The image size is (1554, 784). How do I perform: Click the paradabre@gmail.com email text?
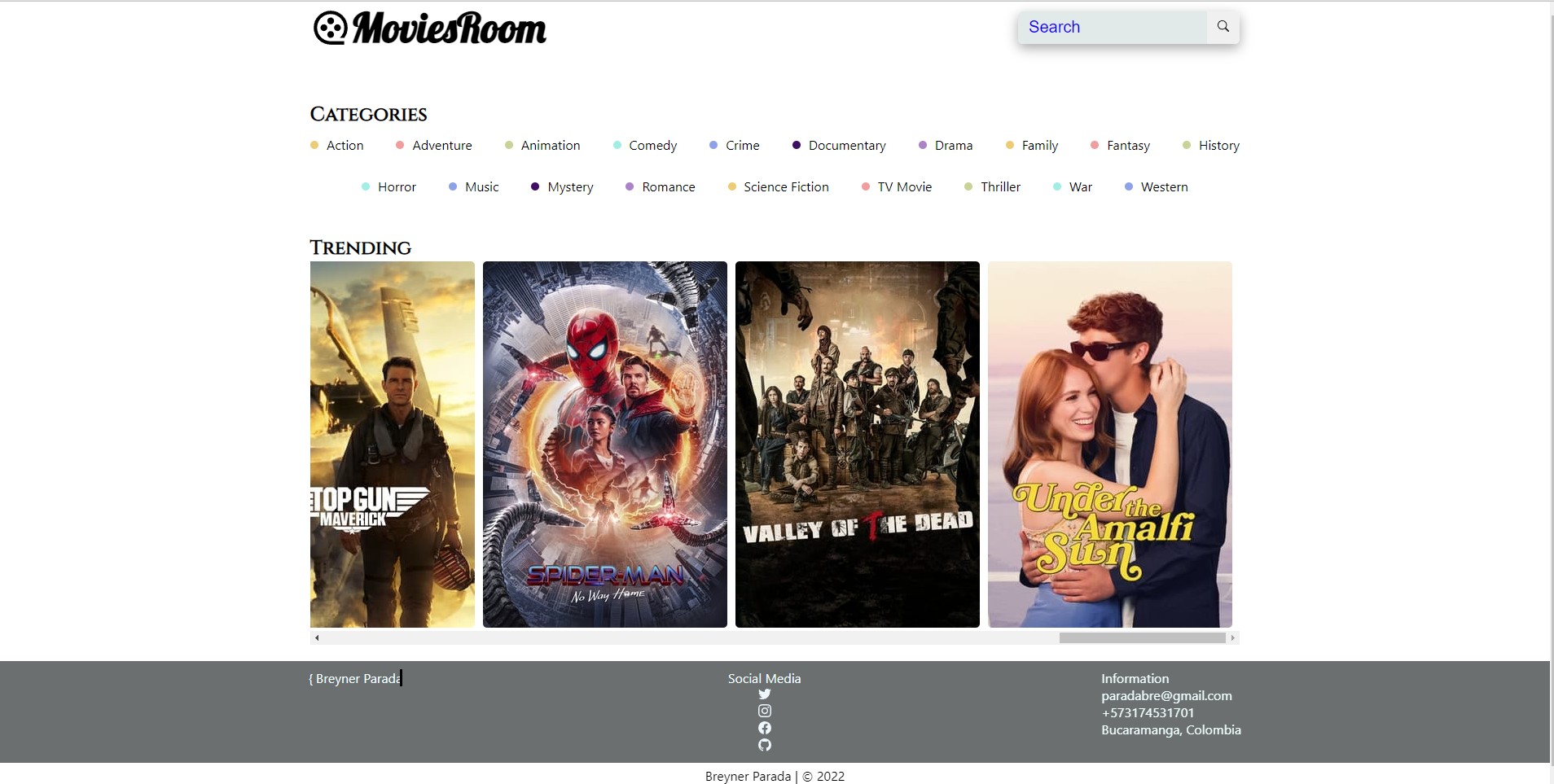click(1166, 695)
